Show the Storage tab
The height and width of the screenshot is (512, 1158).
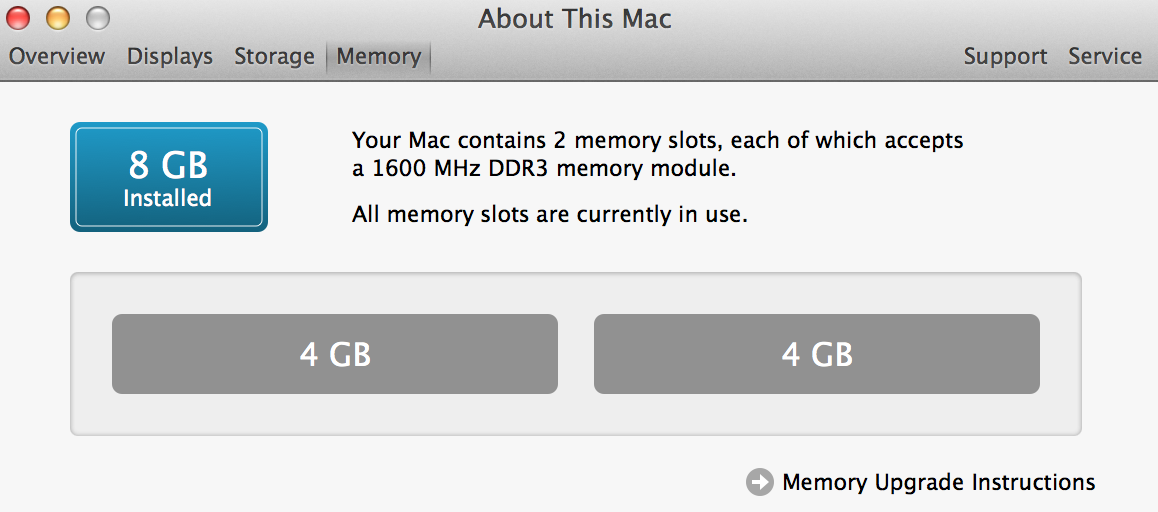274,57
